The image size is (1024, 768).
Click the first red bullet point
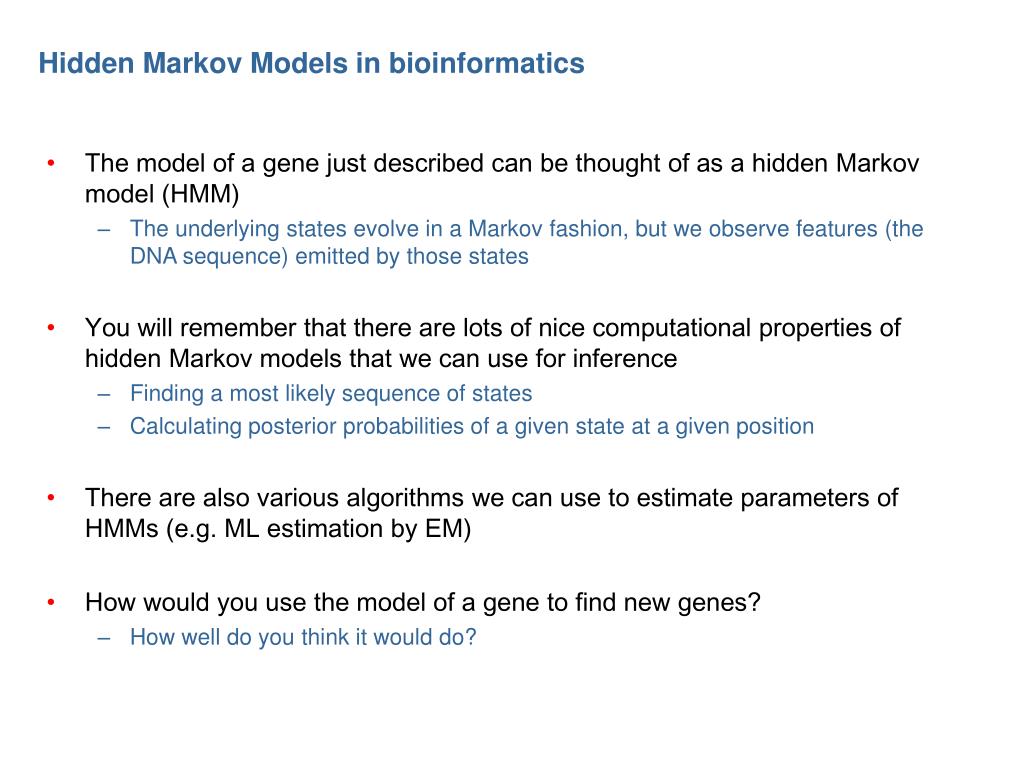(x=51, y=163)
